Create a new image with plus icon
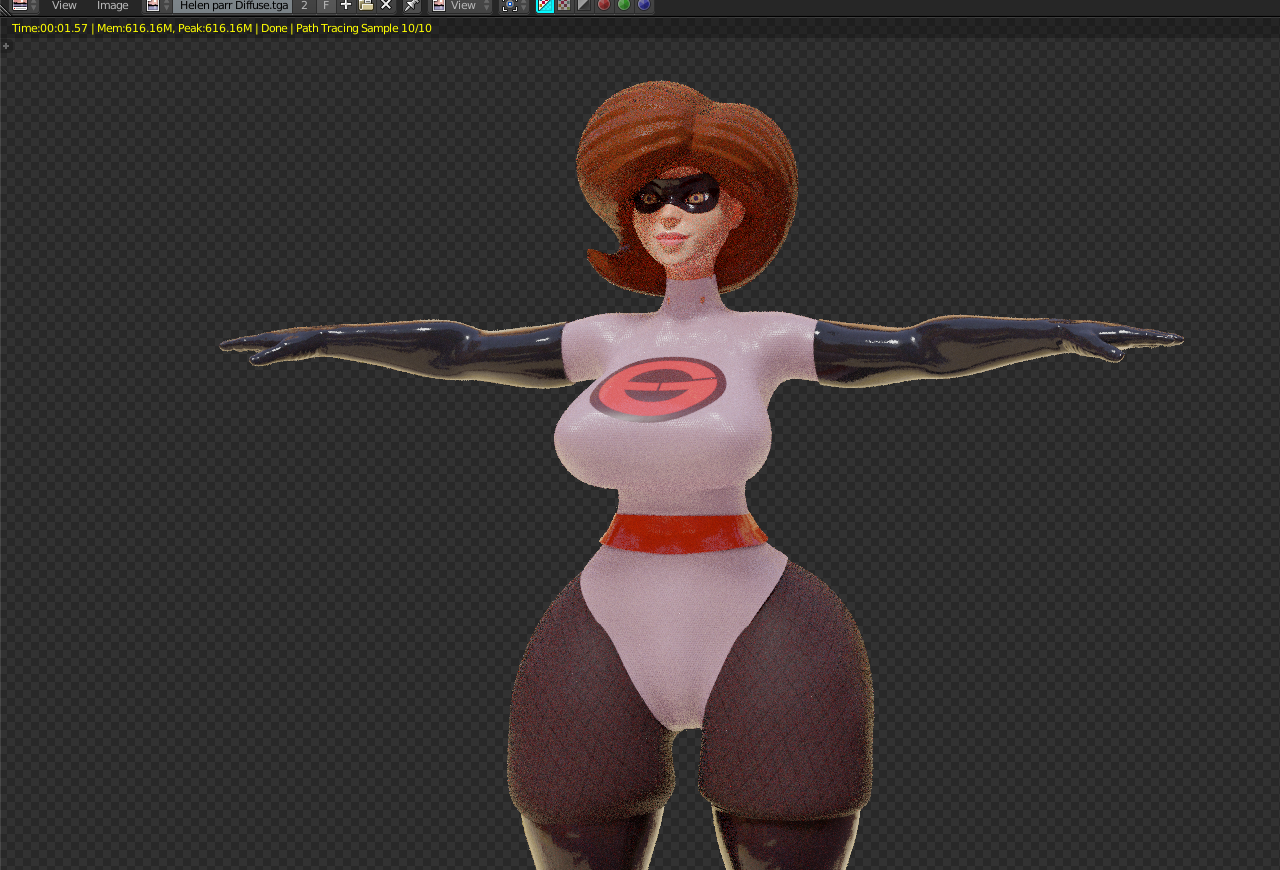The width and height of the screenshot is (1280, 870). 346,5
